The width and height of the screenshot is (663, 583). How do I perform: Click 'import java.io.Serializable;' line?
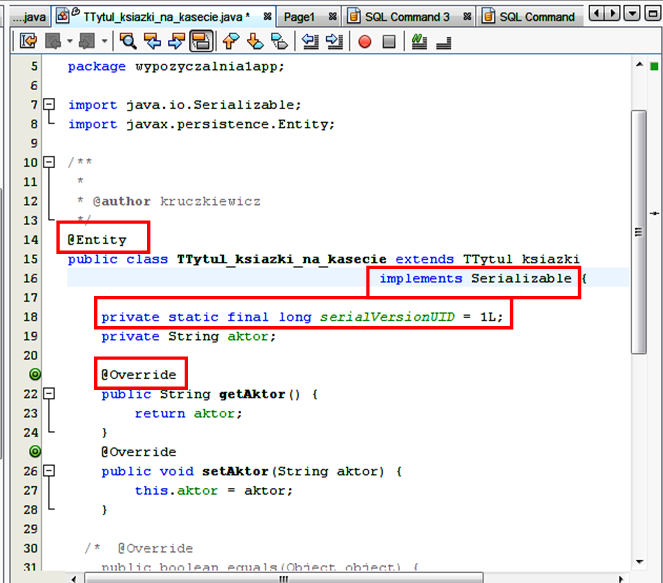point(184,104)
